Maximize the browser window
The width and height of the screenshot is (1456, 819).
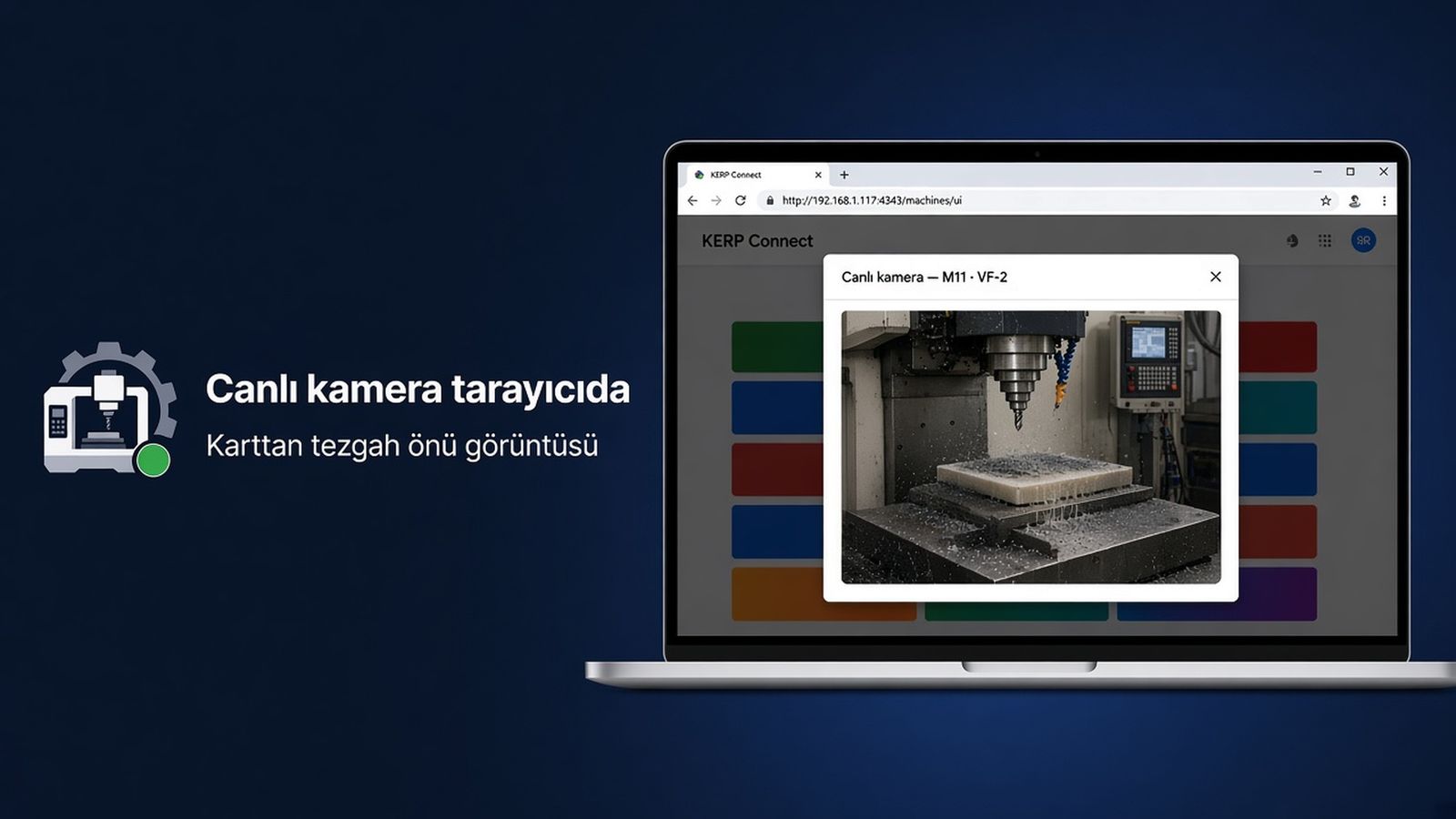pyautogui.click(x=1350, y=172)
